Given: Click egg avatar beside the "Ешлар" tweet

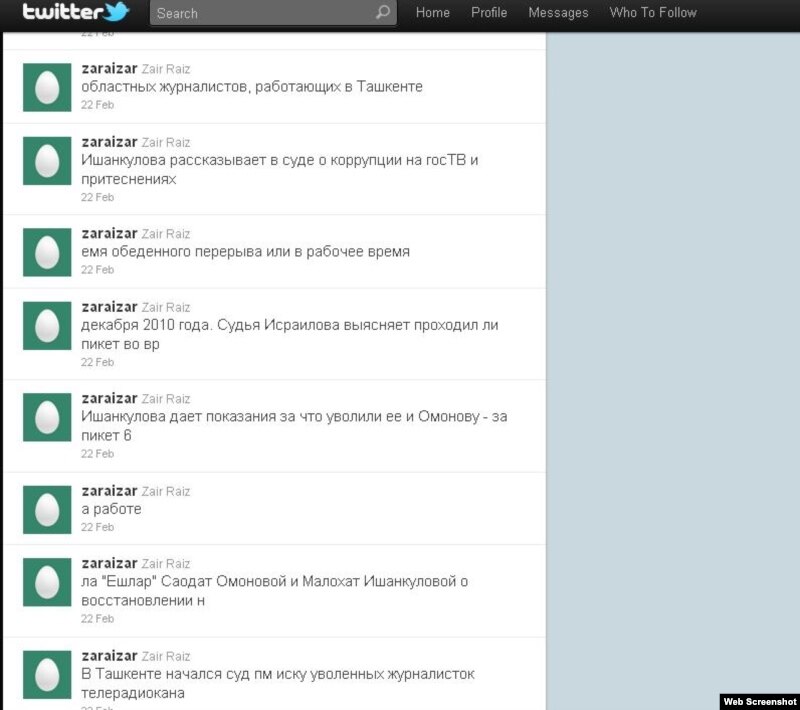Looking at the screenshot, I should [47, 582].
